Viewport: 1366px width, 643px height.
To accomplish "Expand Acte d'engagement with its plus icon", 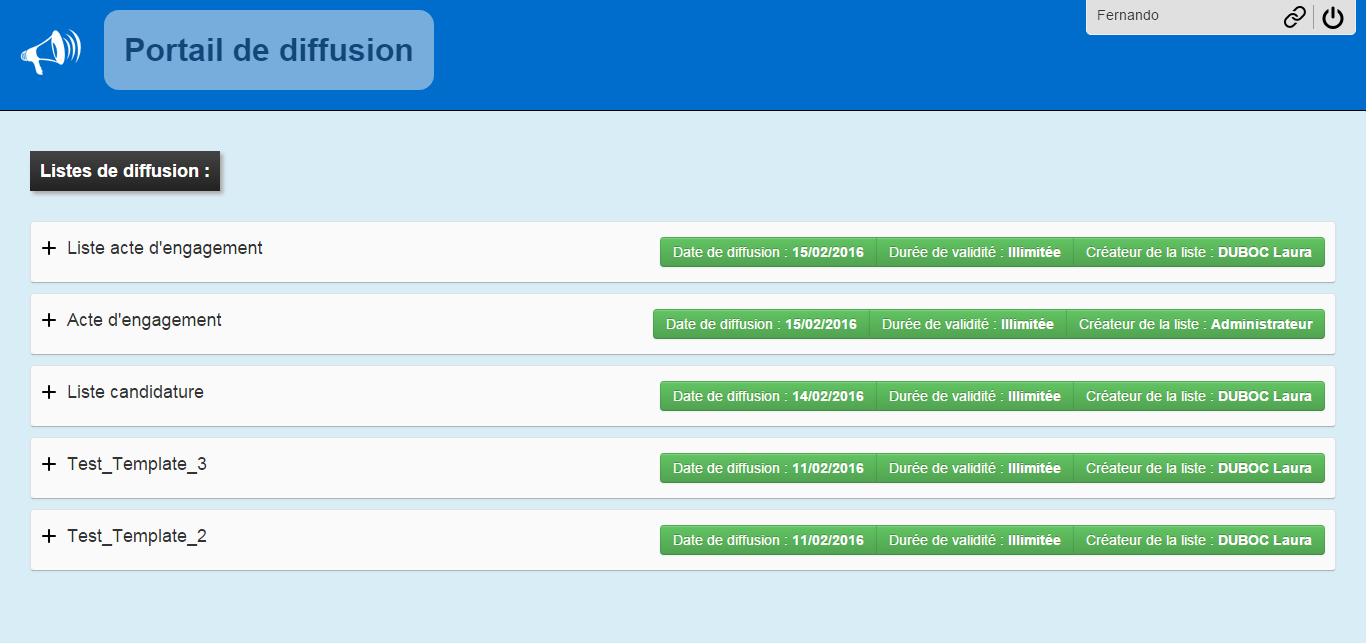I will pyautogui.click(x=49, y=320).
